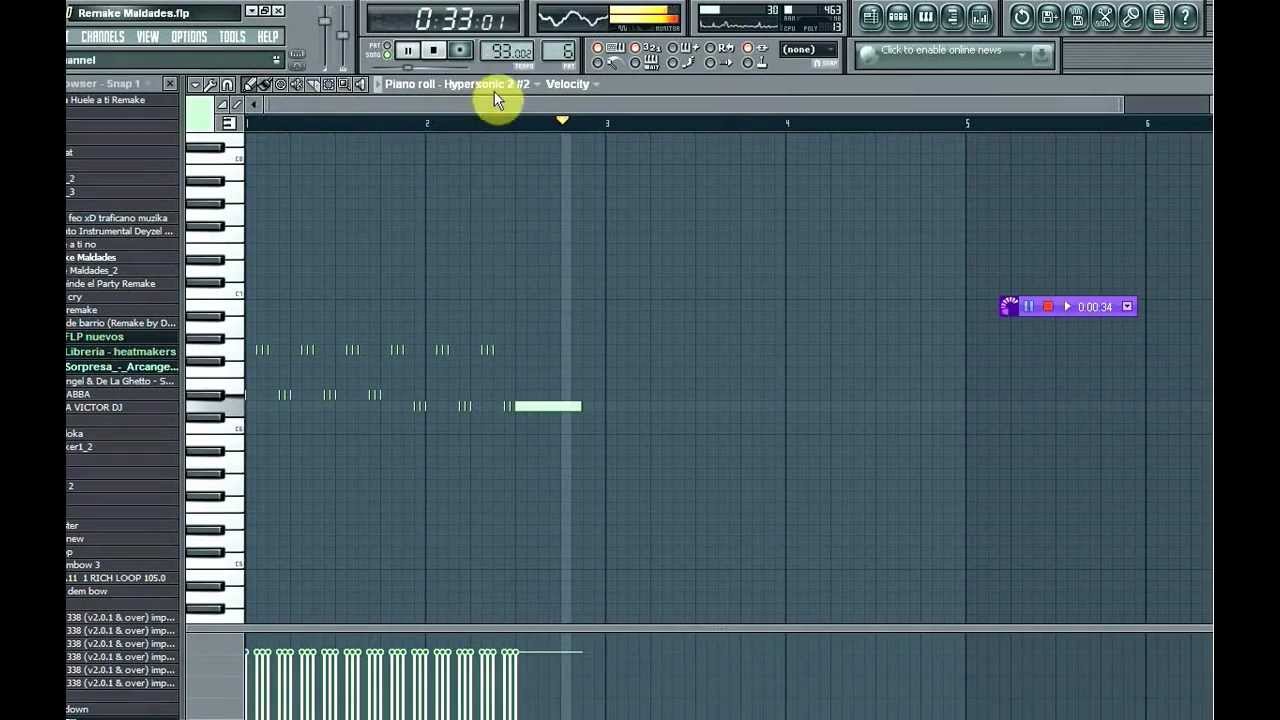Viewport: 1280px width, 720px height.
Task: Open the global snap (none) dropdown
Action: (808, 49)
